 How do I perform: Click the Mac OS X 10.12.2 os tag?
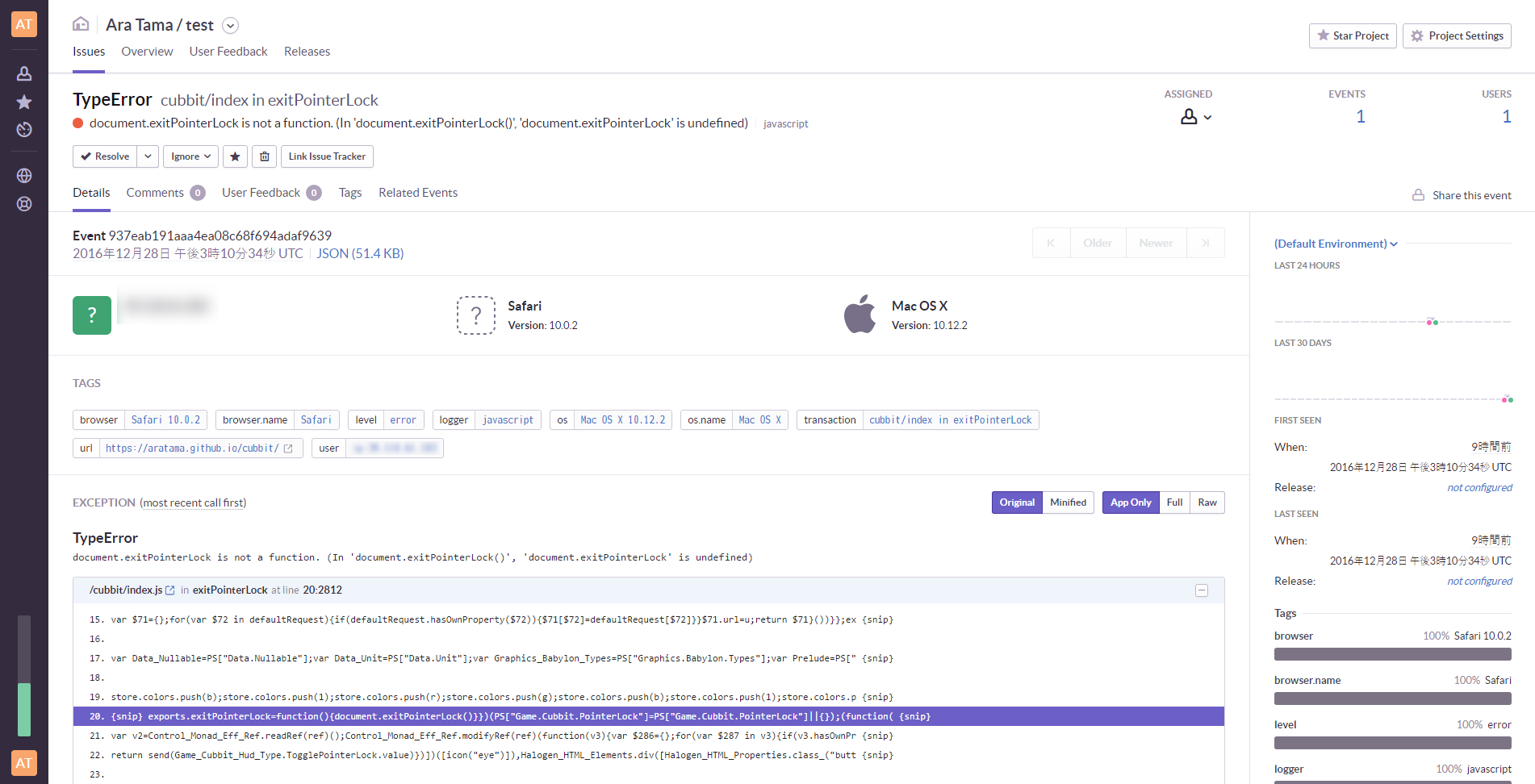coord(622,420)
